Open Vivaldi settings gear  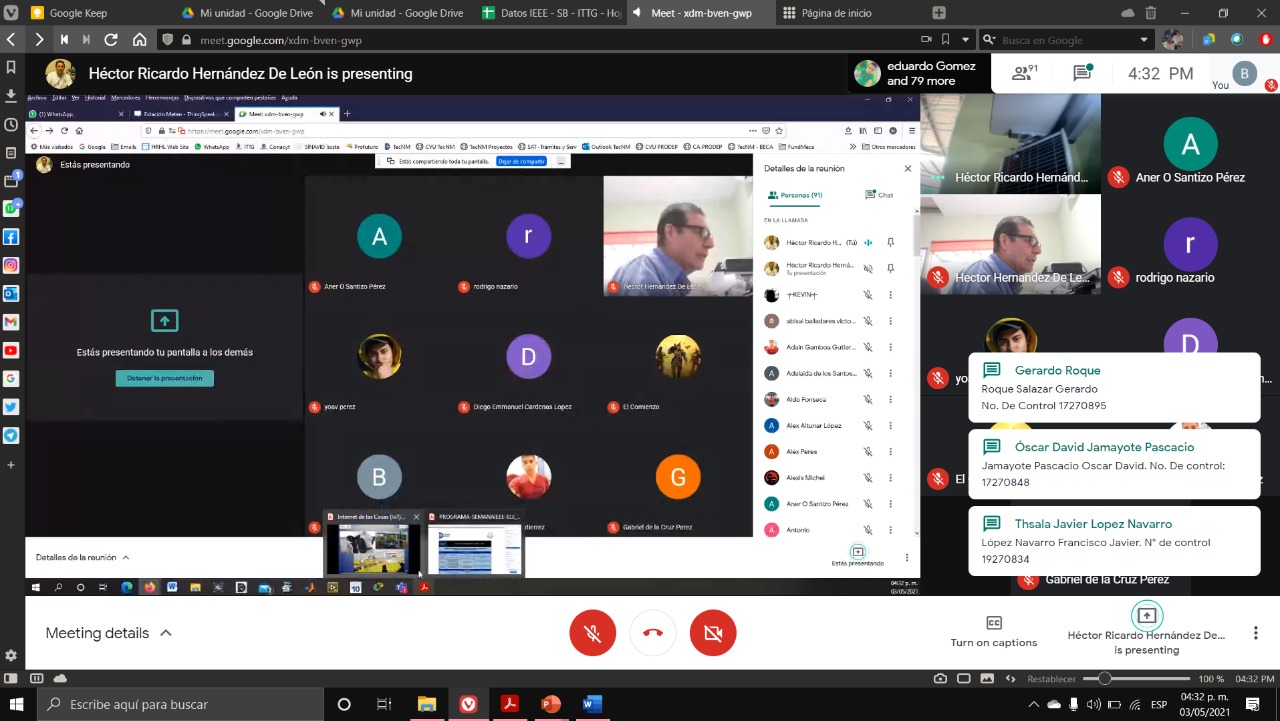click(11, 655)
